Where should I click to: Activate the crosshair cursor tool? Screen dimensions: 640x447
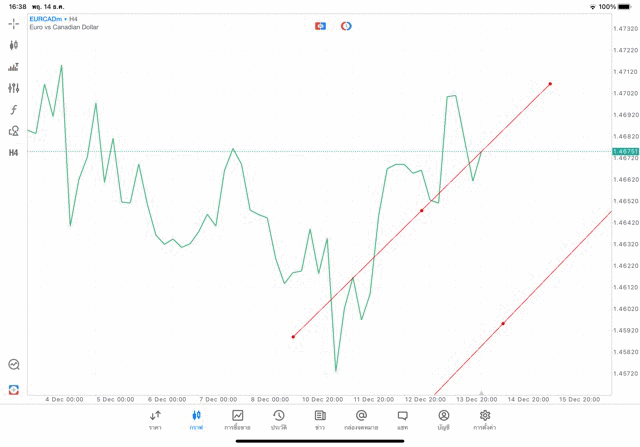tap(14, 23)
